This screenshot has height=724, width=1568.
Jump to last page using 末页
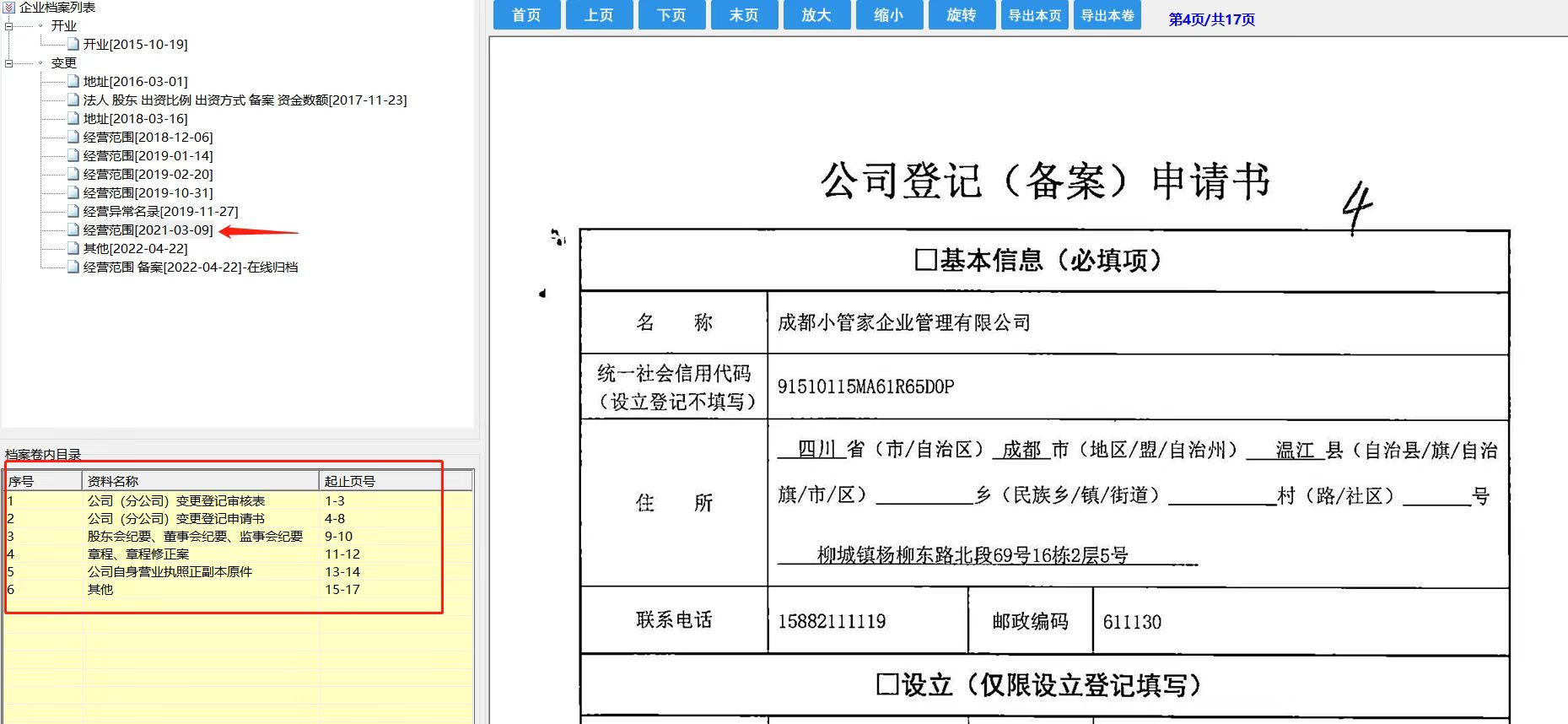[x=744, y=15]
